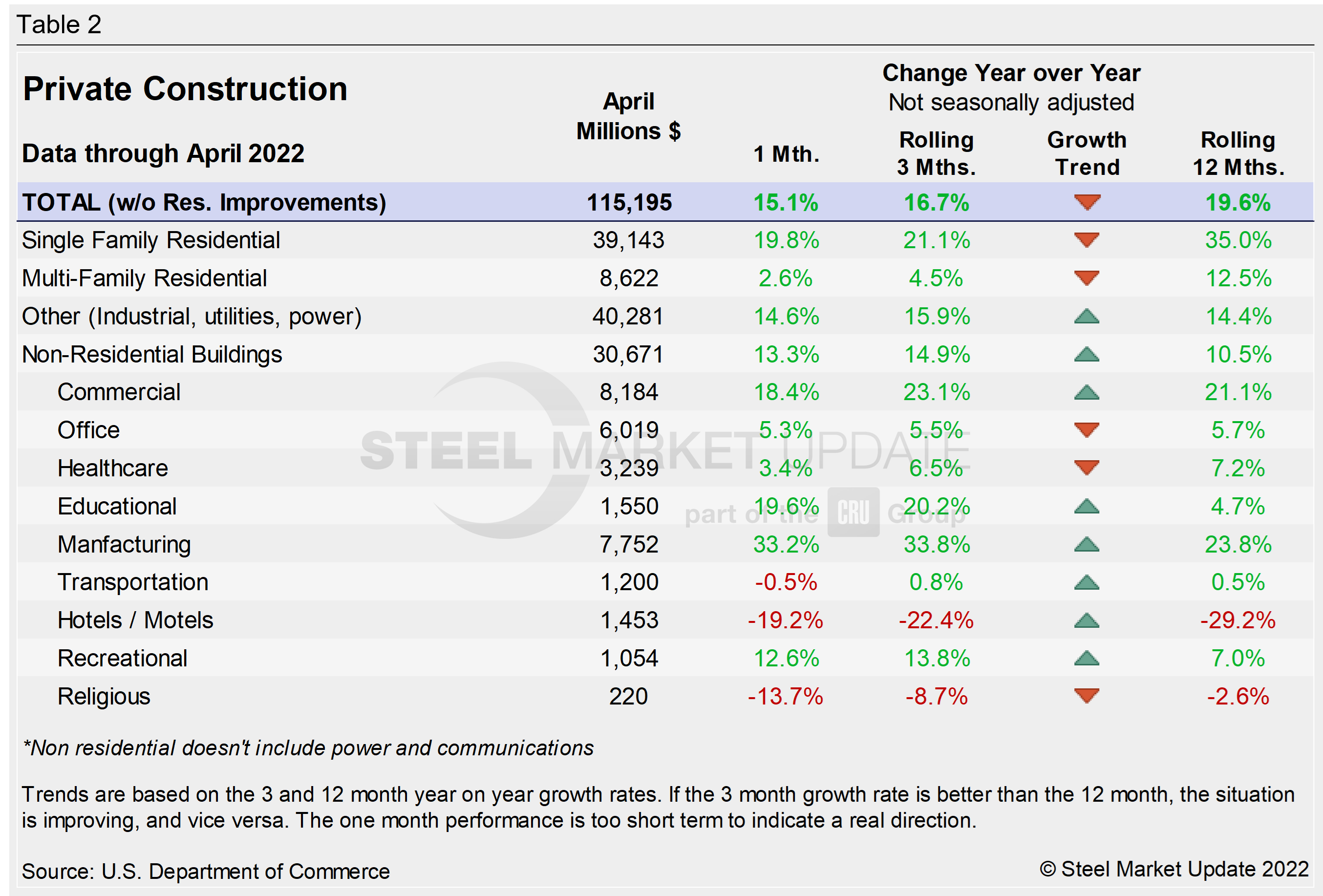Click the Private Construction title
Viewport: 1323px width, 896px height.
pos(185,89)
